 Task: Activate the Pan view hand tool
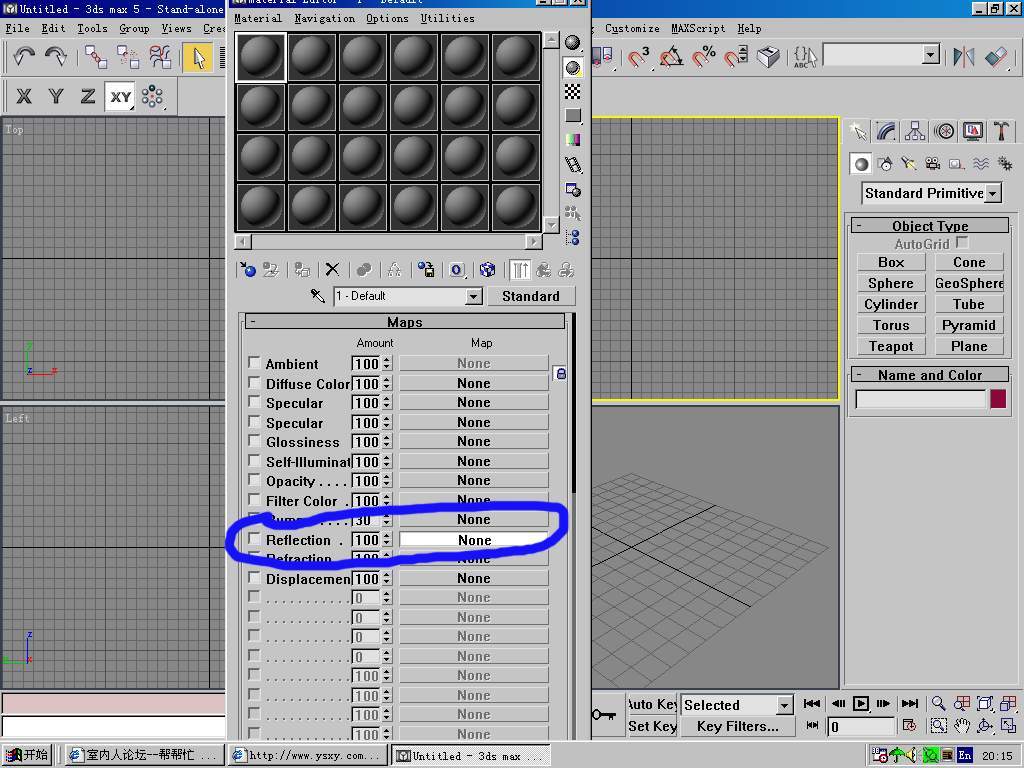point(961,726)
